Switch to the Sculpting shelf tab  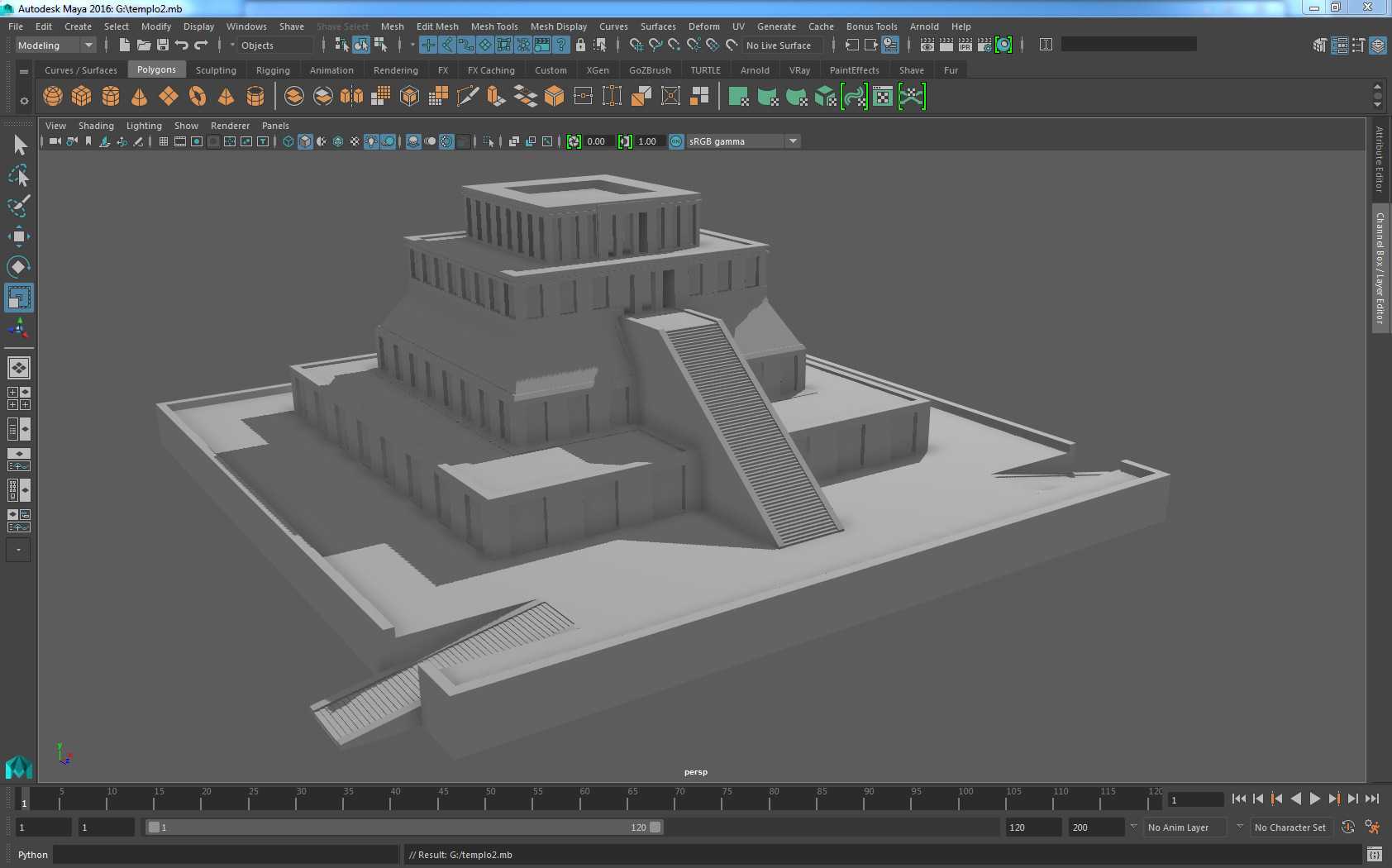tap(216, 70)
